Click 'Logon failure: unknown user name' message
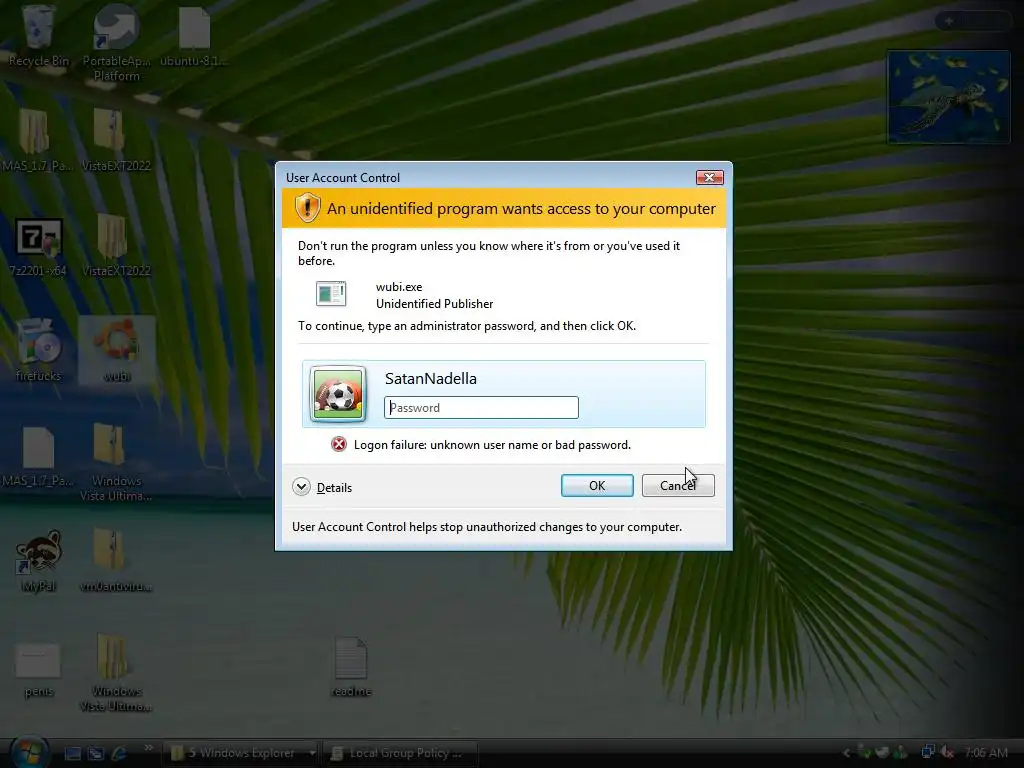Image resolution: width=1024 pixels, height=768 pixels. click(x=492, y=445)
